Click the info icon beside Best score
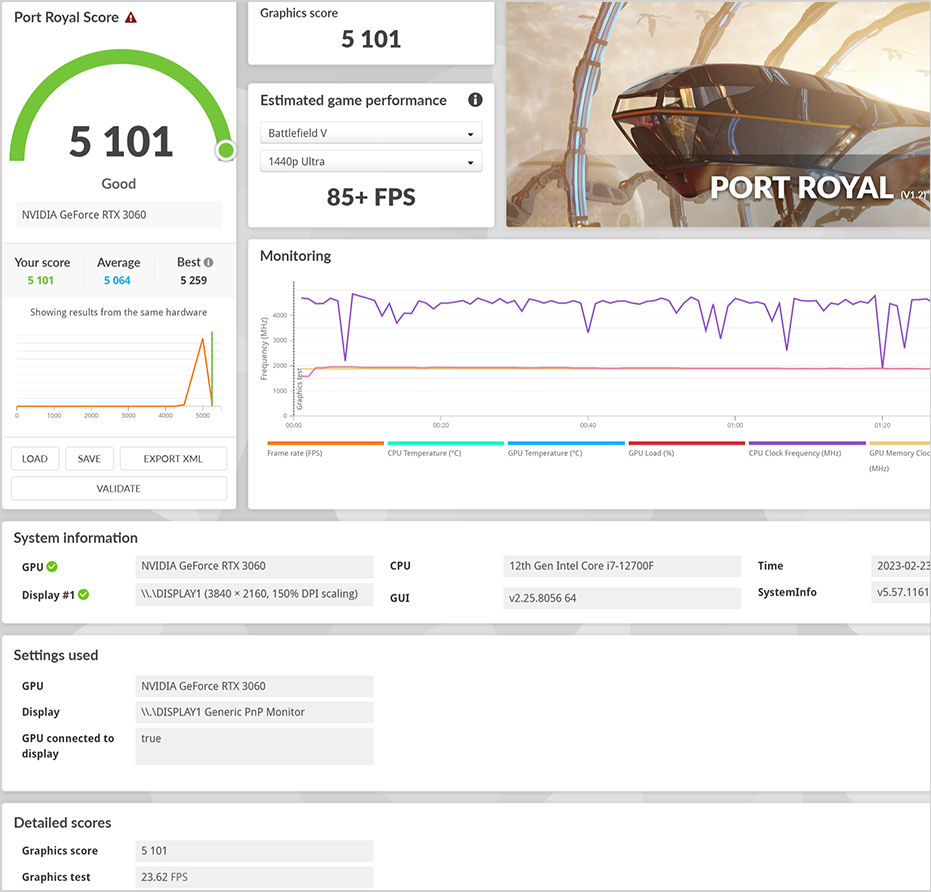Image resolution: width=931 pixels, height=892 pixels. tap(208, 262)
